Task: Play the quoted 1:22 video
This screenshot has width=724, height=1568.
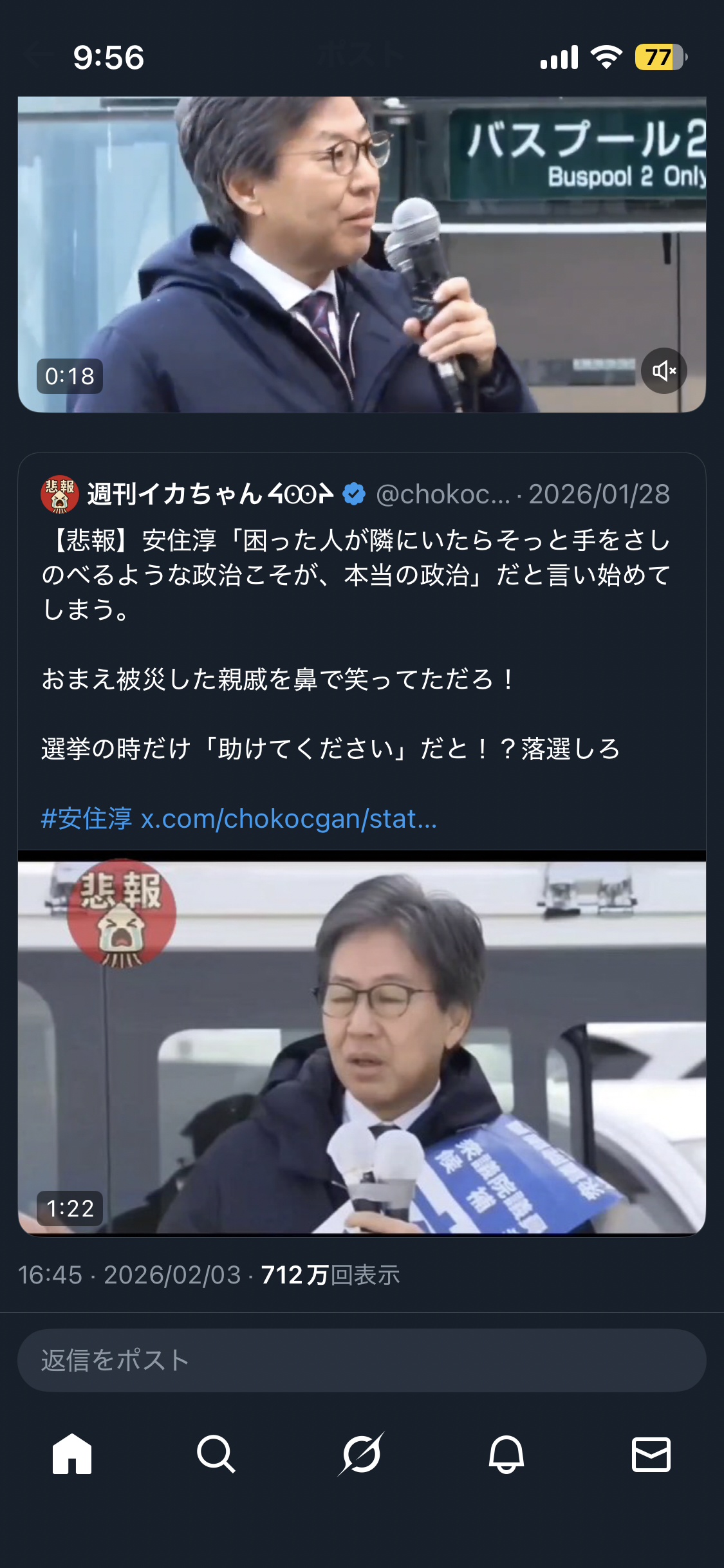Action: coord(362,1047)
